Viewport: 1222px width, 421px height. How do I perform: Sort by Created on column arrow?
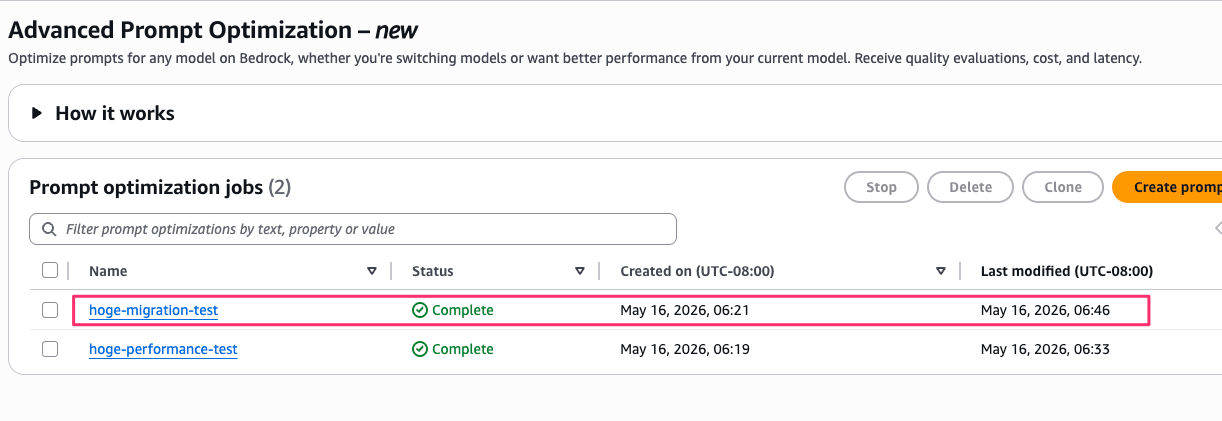[941, 271]
